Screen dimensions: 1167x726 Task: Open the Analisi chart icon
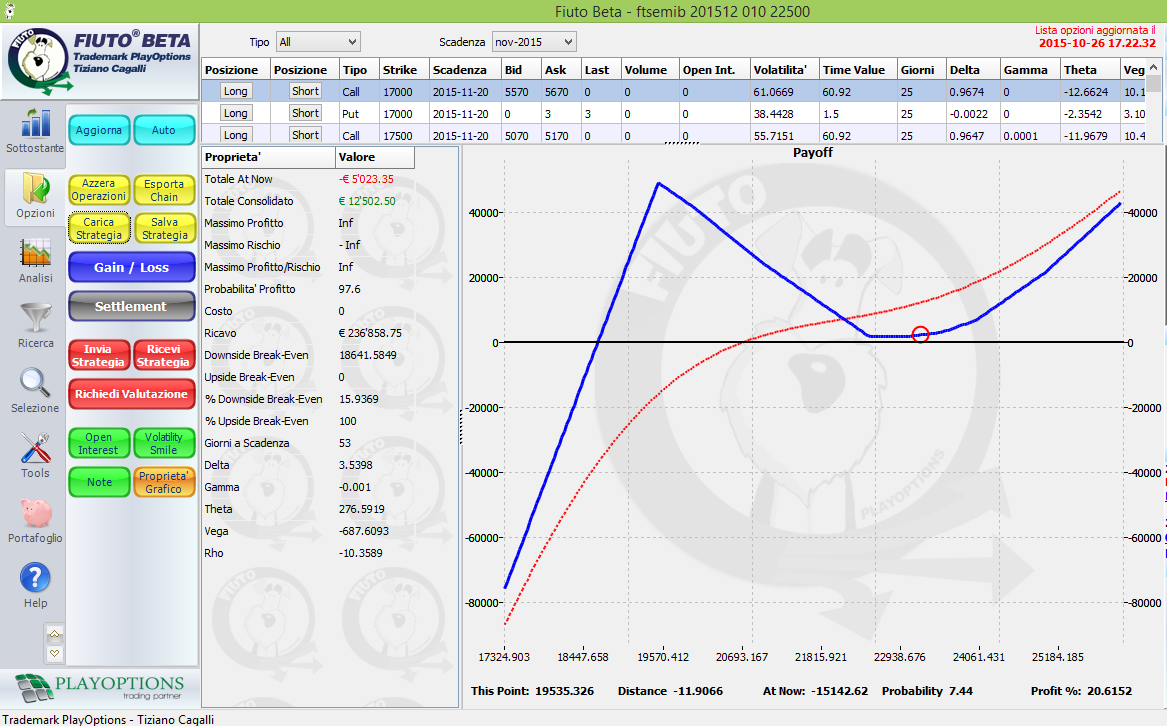coord(35,253)
